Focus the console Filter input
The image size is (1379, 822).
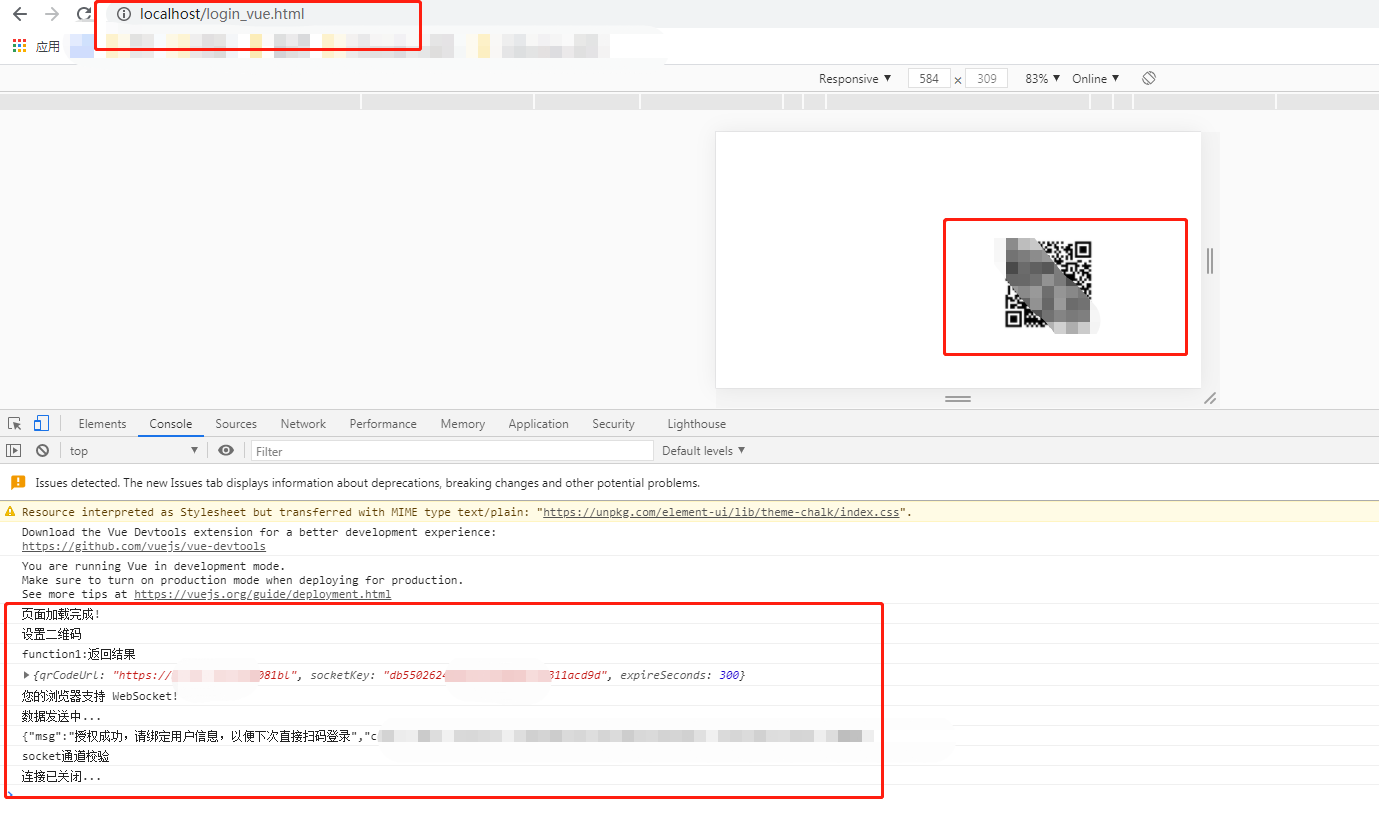pos(452,451)
